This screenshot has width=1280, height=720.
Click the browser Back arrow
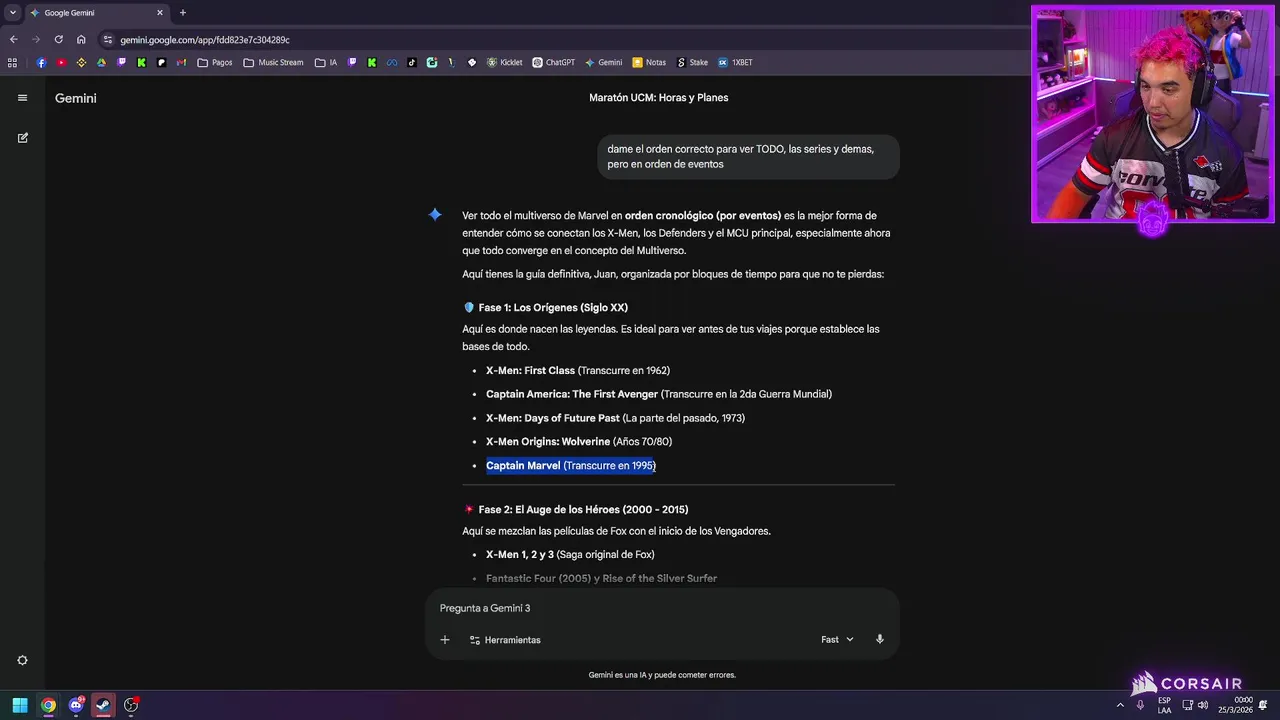13,40
